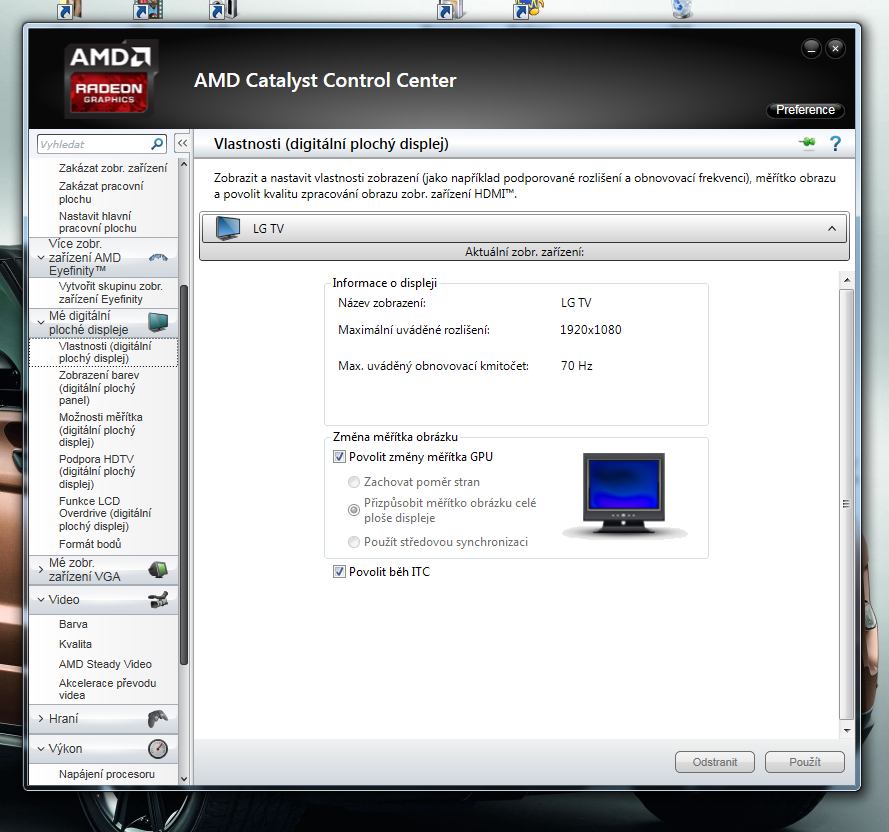
Task: Collapse Mé digitální ploché displeje section
Action: (x=41, y=322)
